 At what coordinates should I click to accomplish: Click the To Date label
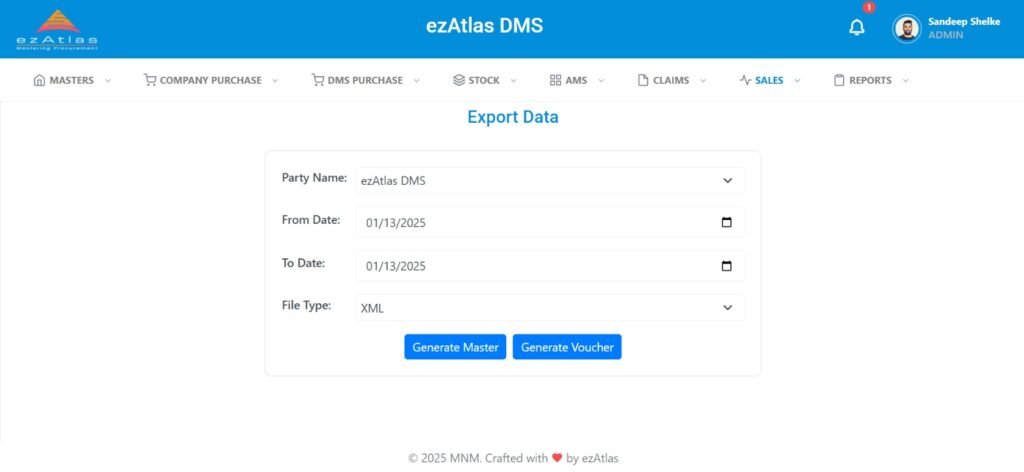304,263
